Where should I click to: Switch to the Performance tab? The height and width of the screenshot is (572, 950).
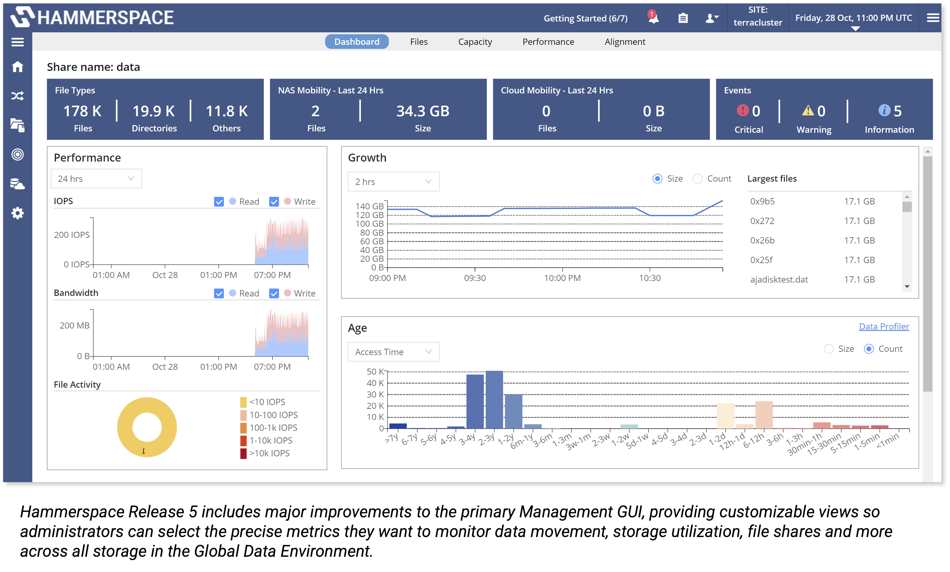click(548, 42)
